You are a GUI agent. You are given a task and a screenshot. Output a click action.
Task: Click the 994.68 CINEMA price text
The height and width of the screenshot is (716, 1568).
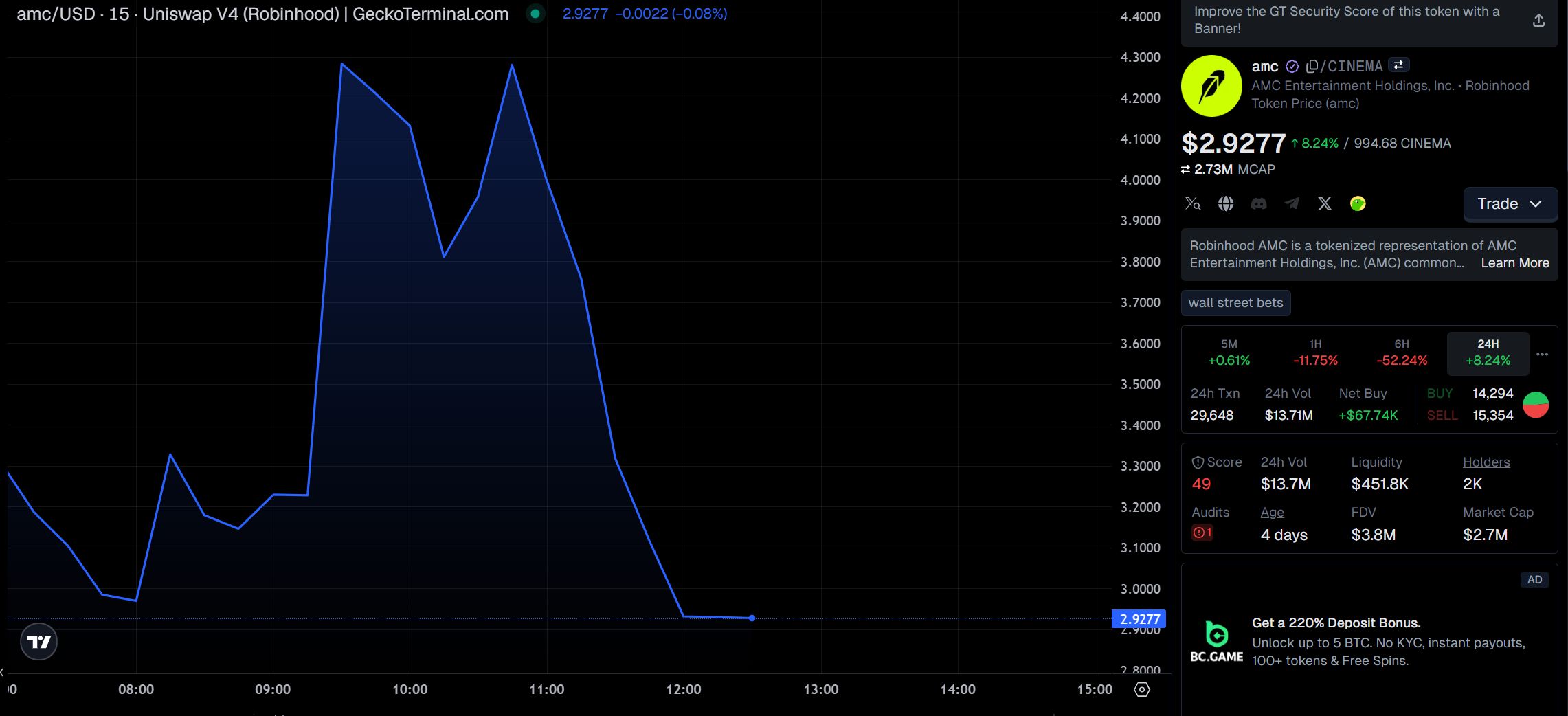pos(1402,144)
